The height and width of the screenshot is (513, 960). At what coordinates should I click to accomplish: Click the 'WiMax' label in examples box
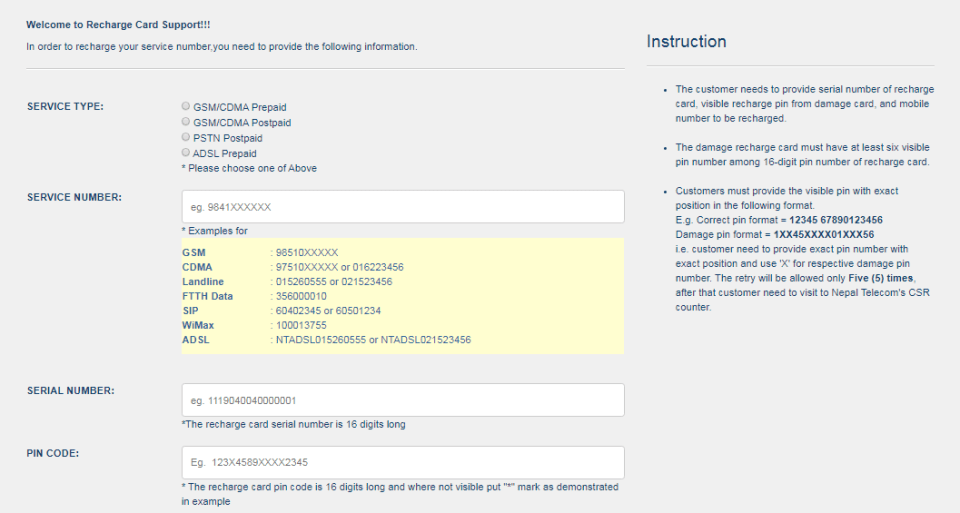(198, 326)
